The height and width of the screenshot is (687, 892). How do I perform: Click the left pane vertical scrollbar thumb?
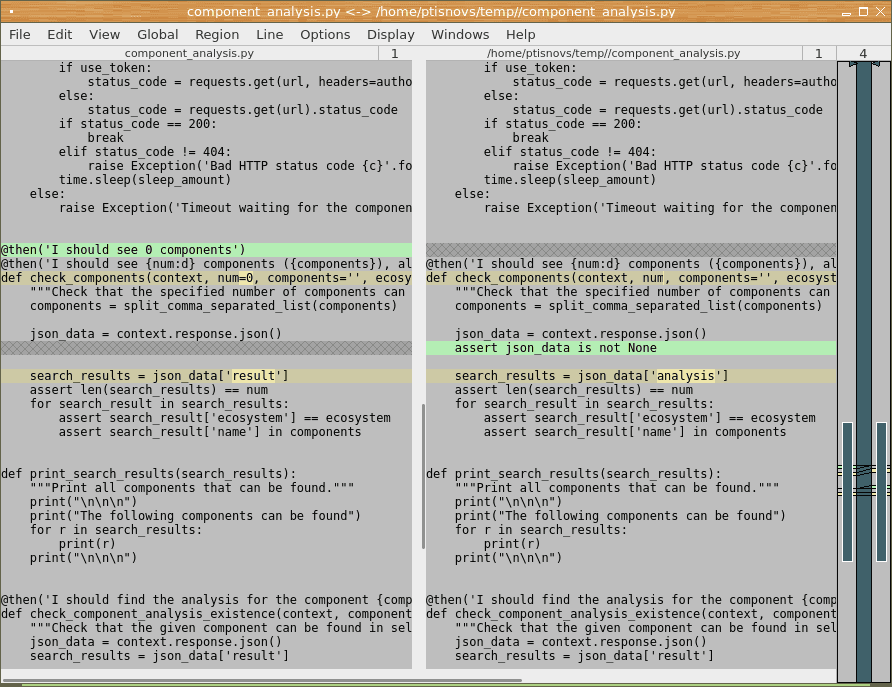click(423, 476)
